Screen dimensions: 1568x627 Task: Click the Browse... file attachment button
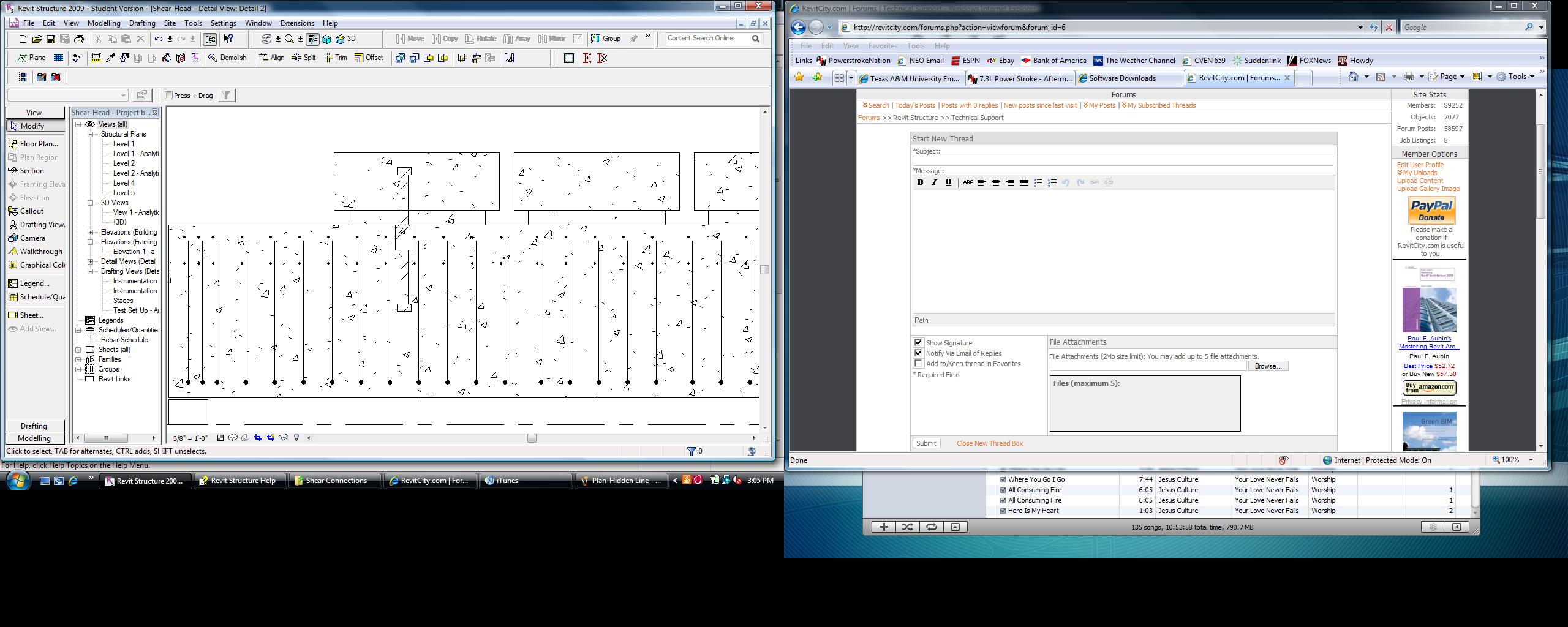pos(1268,366)
